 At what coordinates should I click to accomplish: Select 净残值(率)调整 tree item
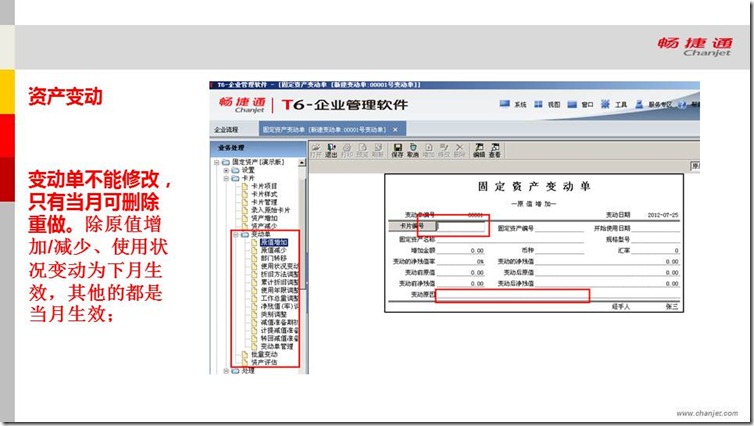pyautogui.click(x=280, y=306)
